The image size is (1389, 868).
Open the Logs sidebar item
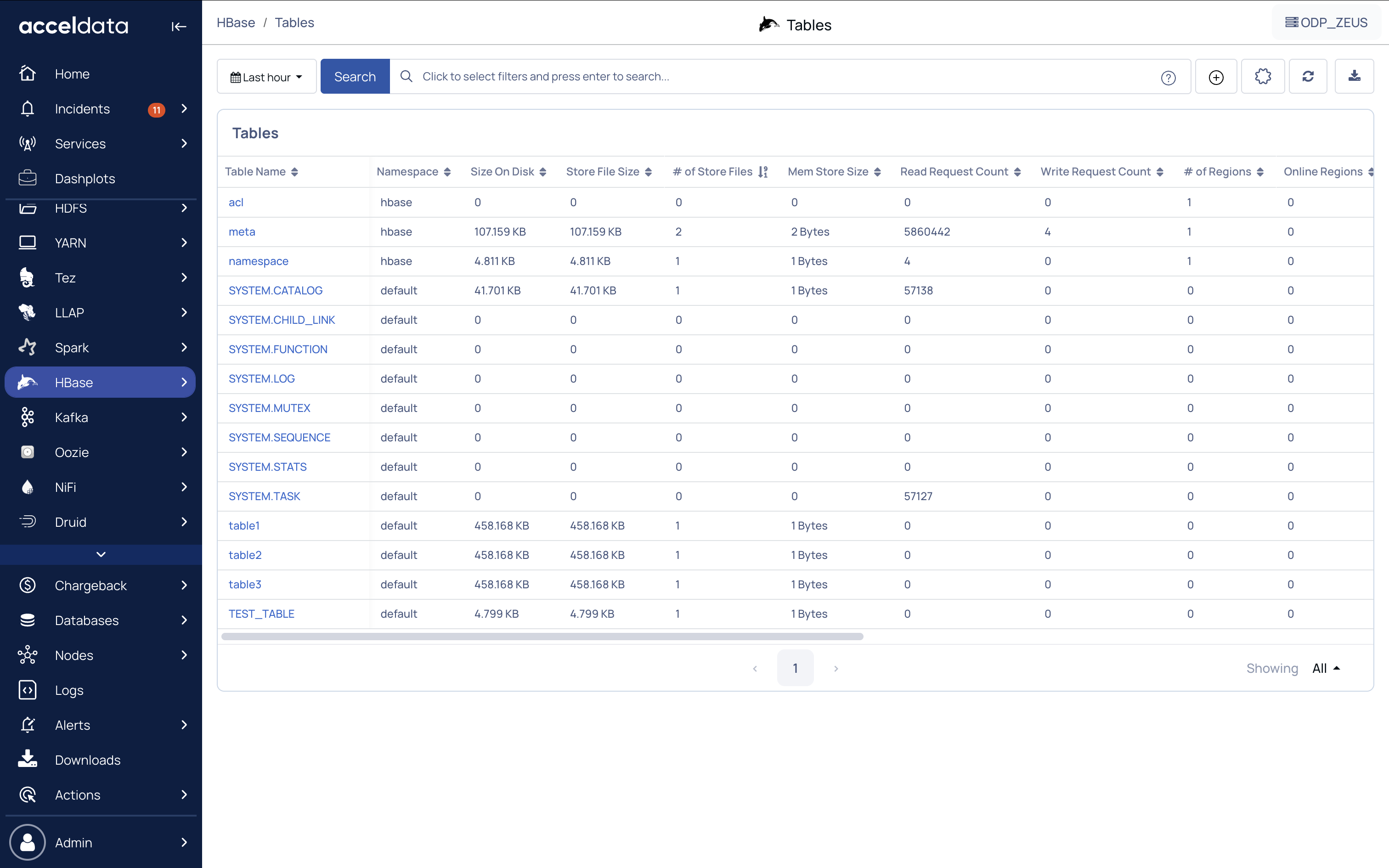pyautogui.click(x=69, y=690)
